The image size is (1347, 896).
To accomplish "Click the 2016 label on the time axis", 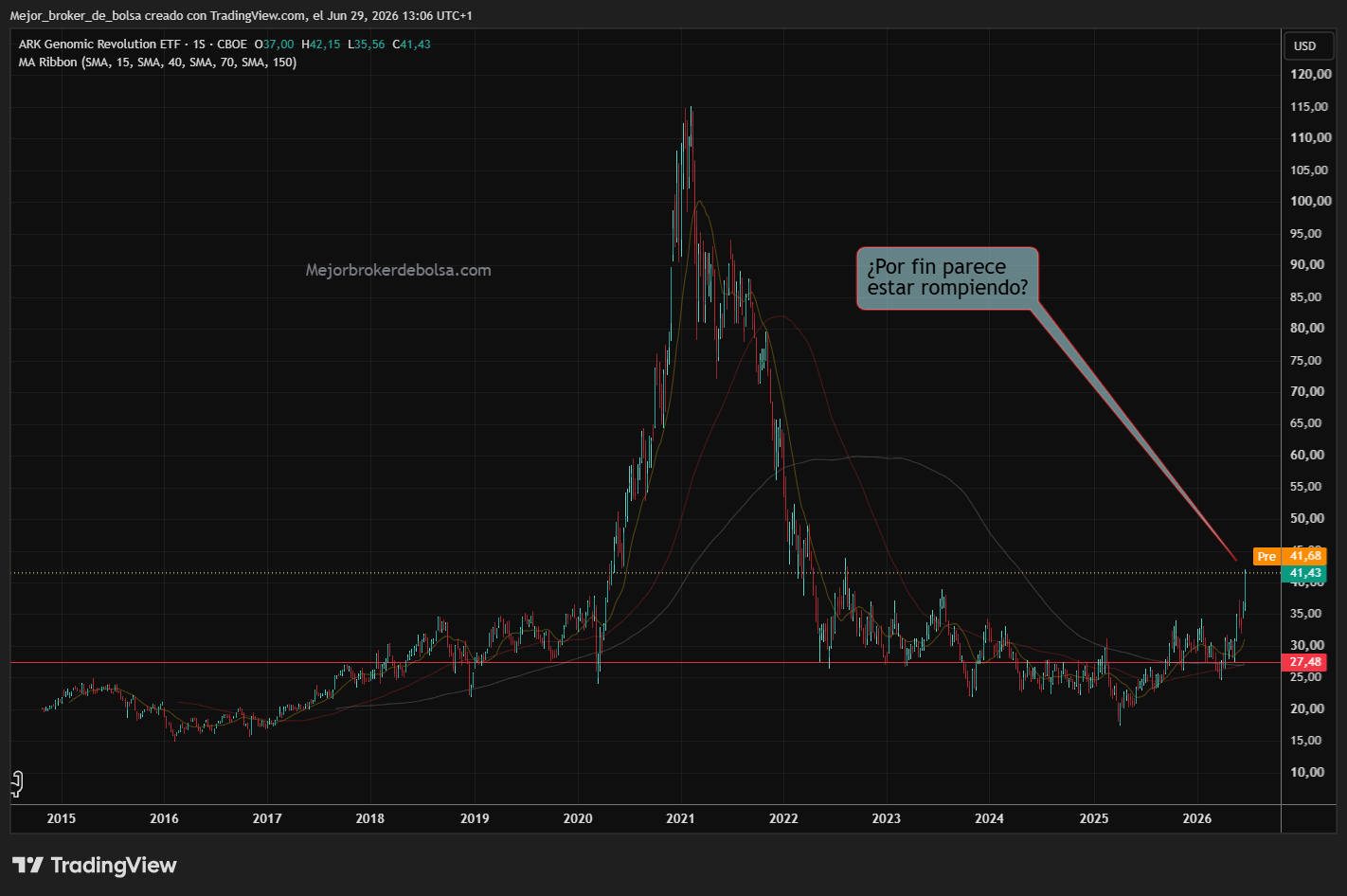I will tap(164, 818).
